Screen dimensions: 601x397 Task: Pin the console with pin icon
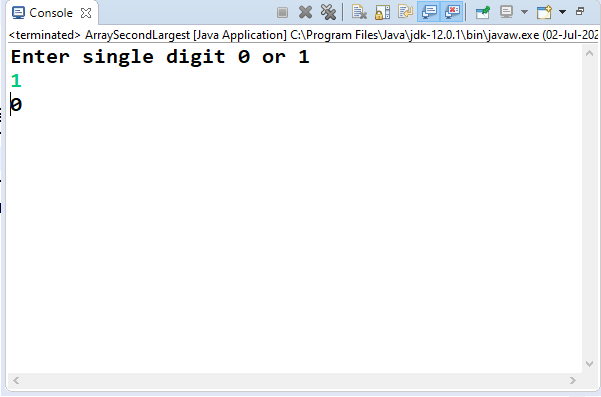pyautogui.click(x=483, y=12)
